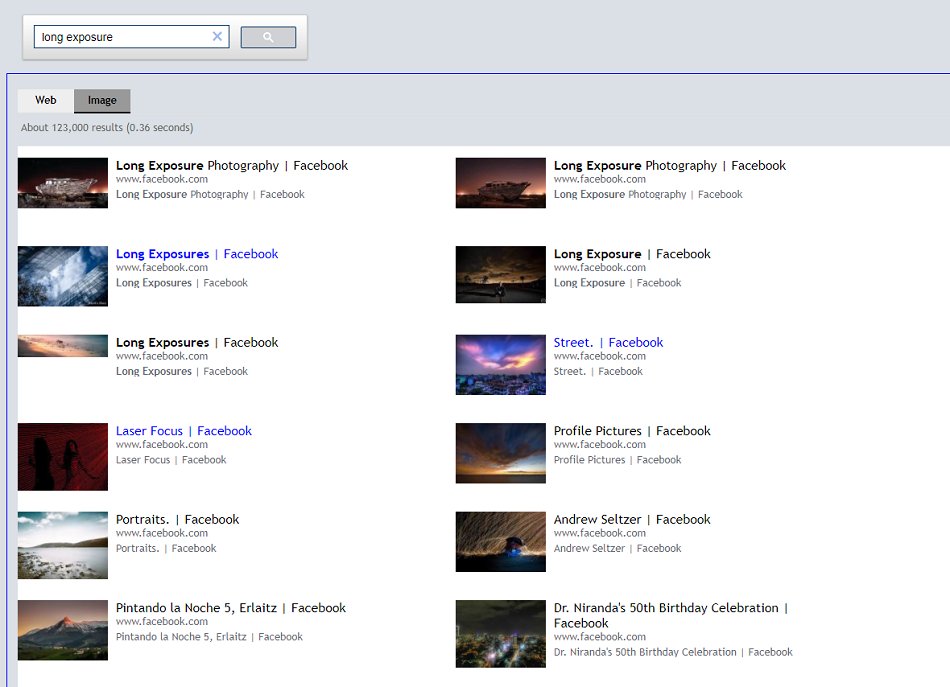
Task: View glass building clouds thumbnail
Action: [63, 276]
